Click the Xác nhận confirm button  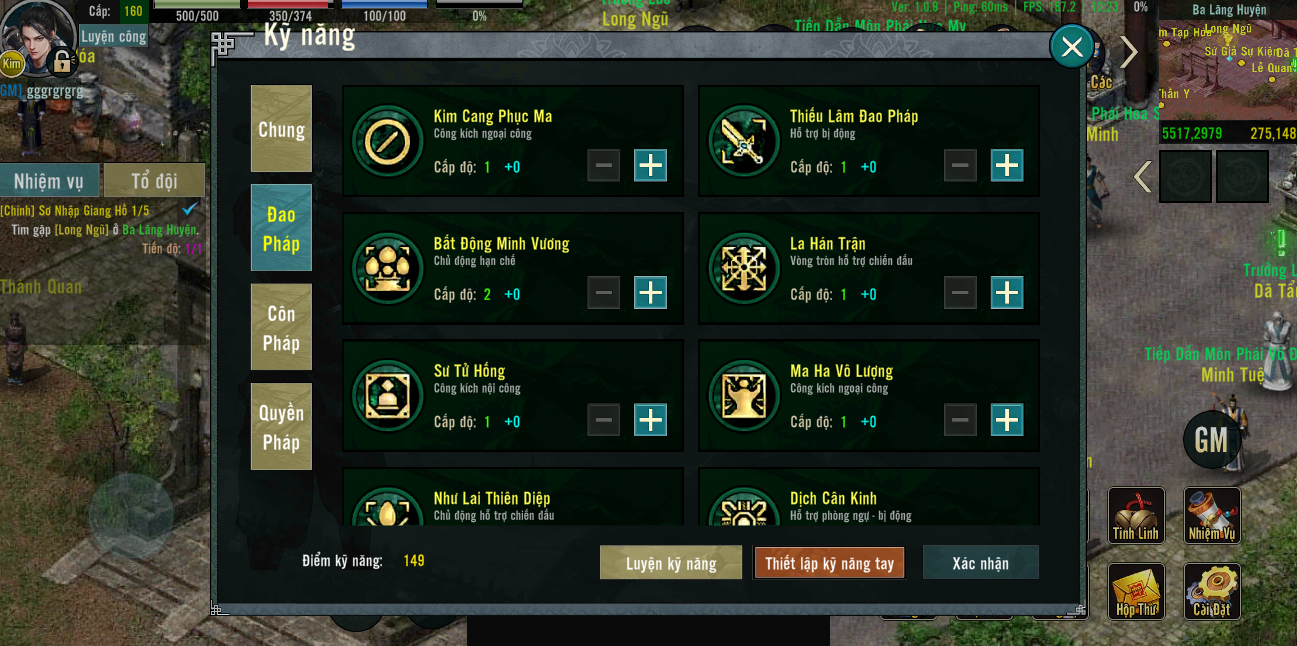tap(981, 563)
